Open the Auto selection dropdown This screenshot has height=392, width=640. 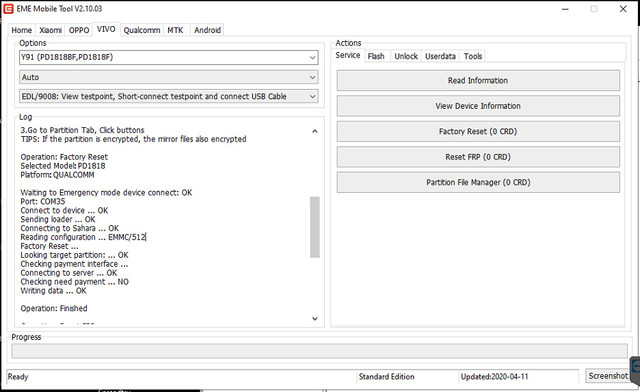pos(169,77)
